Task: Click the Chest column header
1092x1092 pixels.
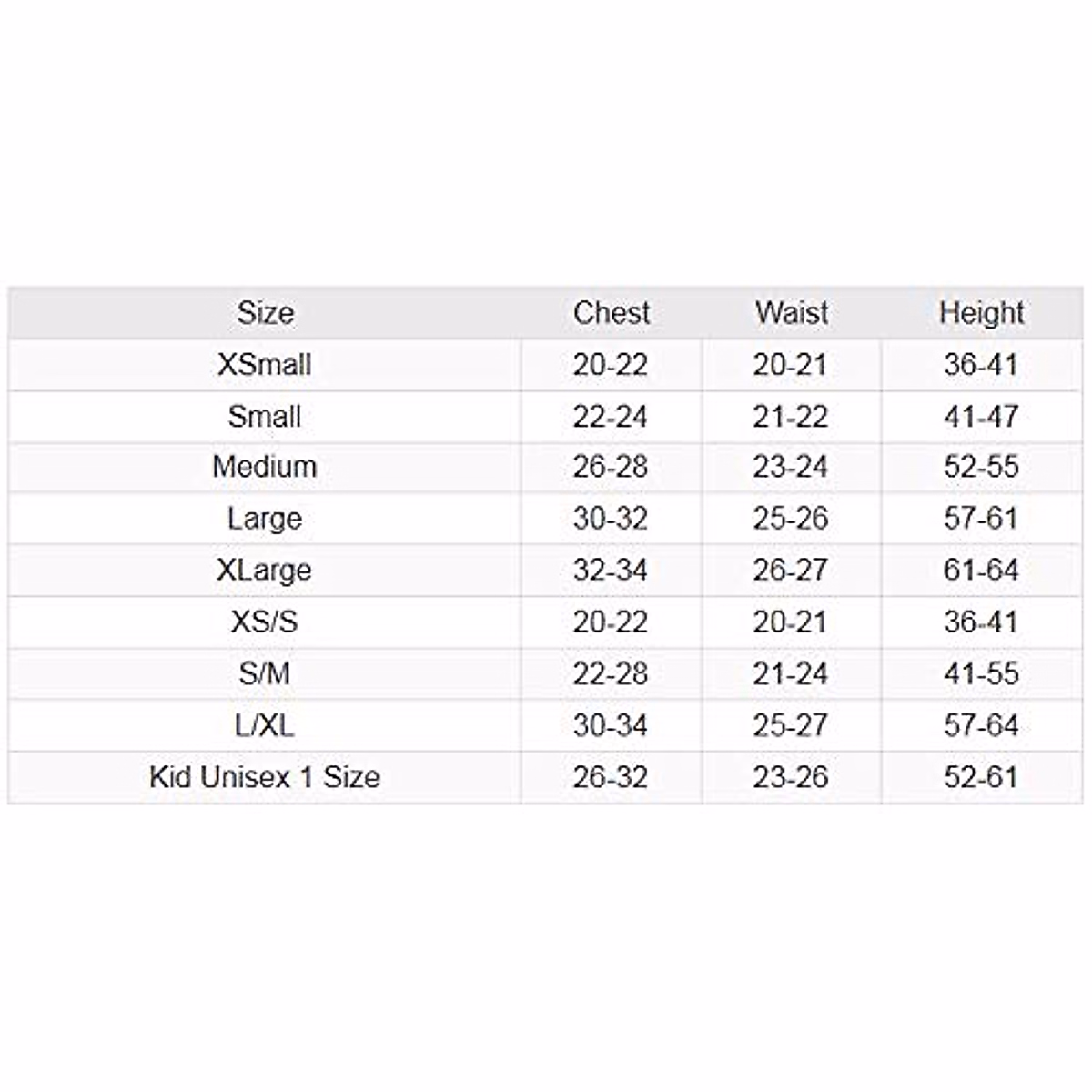Action: click(x=611, y=313)
